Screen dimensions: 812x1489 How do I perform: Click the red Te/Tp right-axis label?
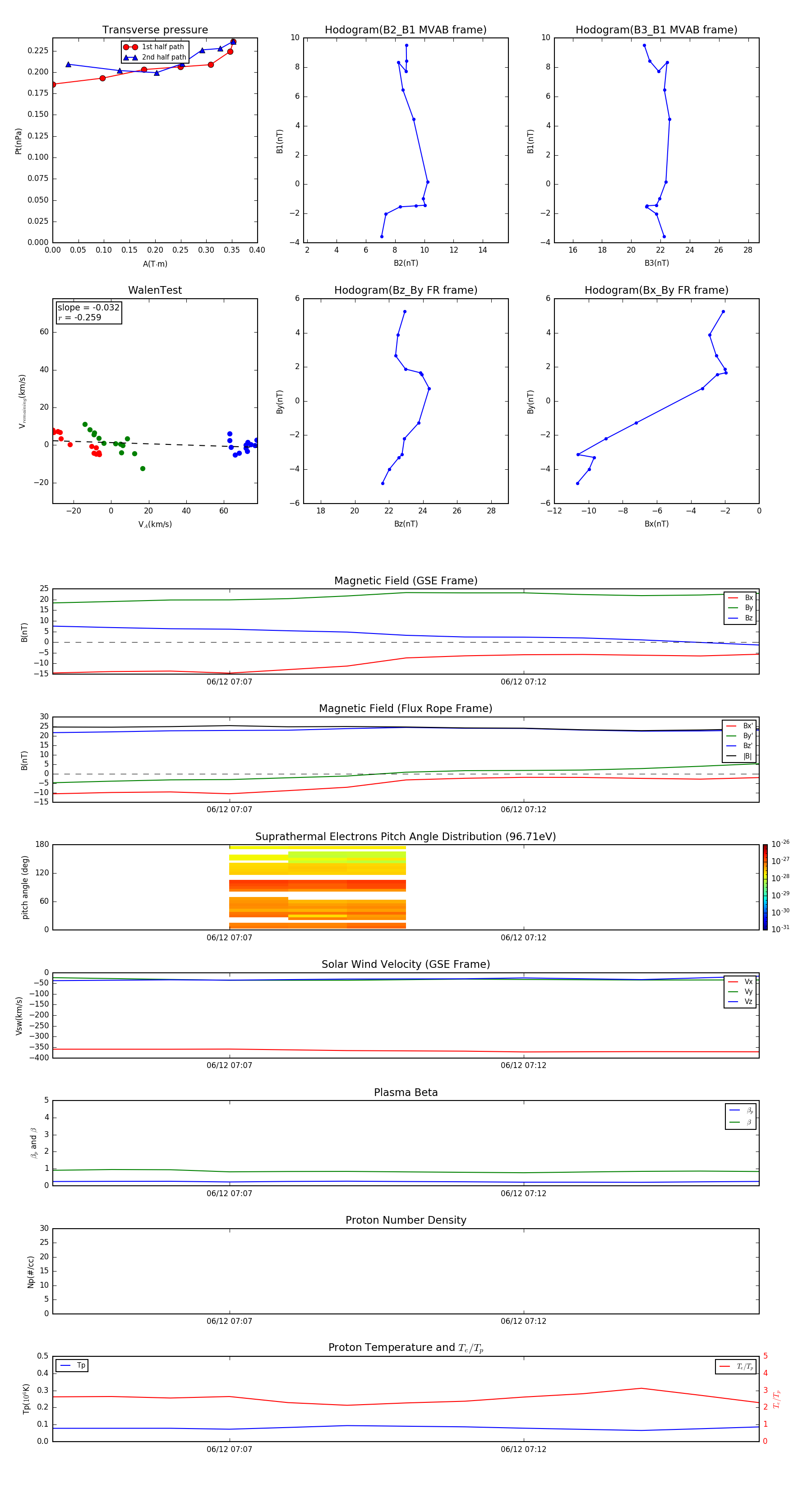[x=777, y=1399]
